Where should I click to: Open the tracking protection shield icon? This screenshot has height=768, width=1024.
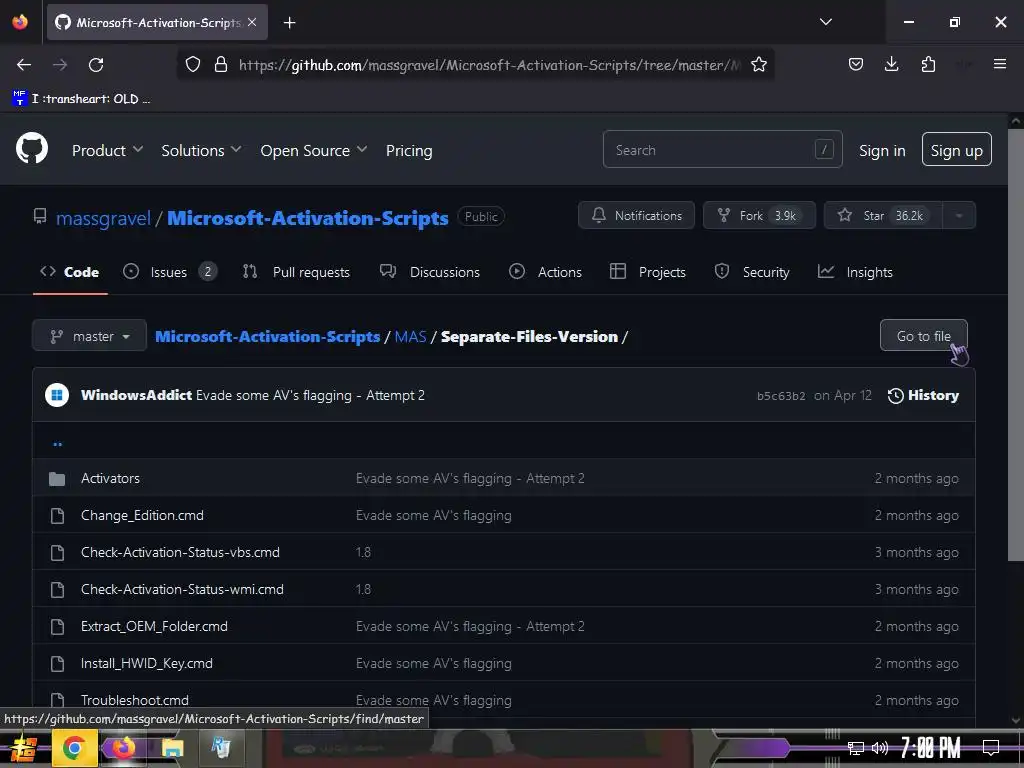(x=193, y=65)
